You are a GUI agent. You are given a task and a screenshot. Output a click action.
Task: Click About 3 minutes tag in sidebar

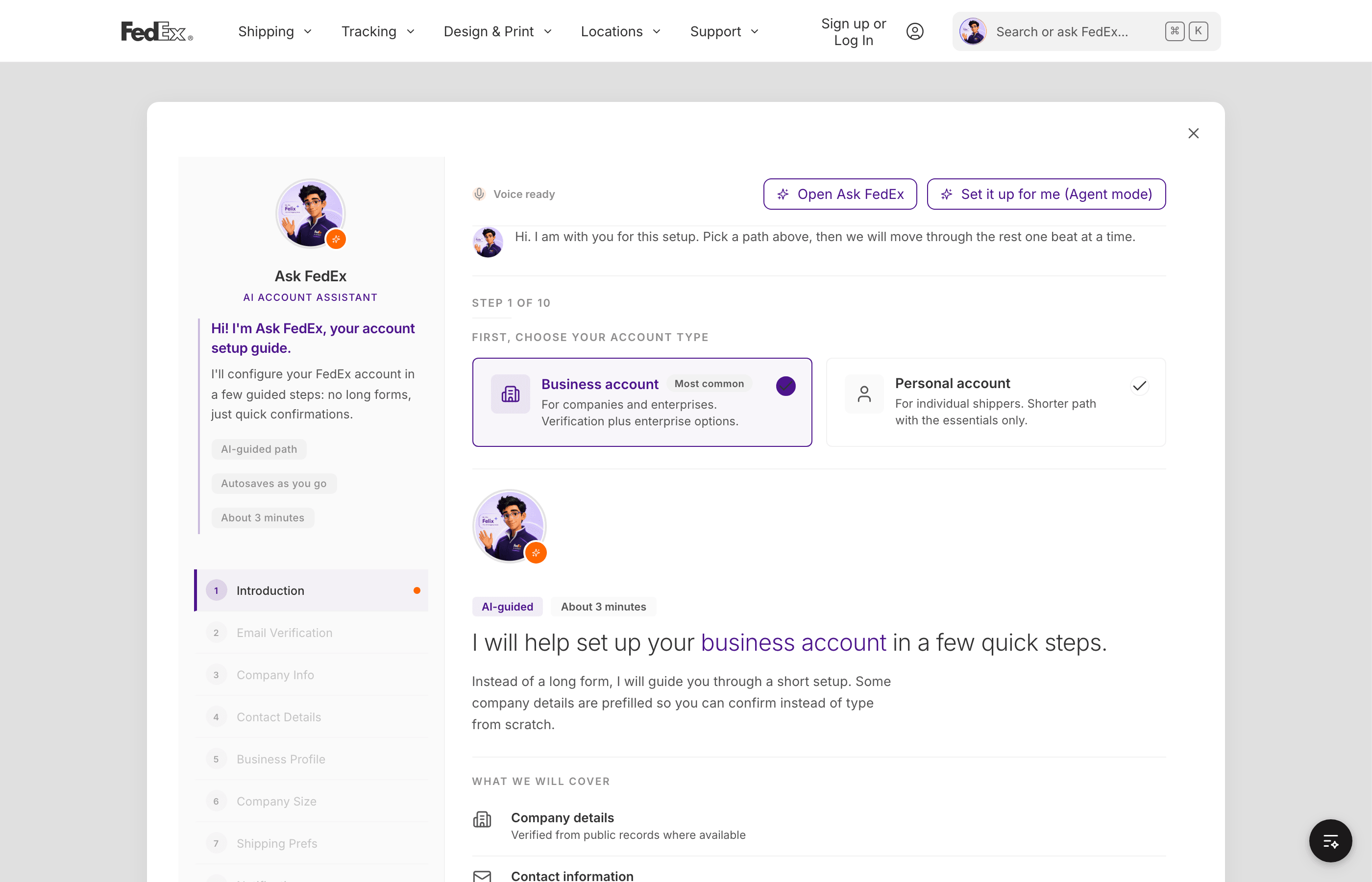pyautogui.click(x=262, y=518)
